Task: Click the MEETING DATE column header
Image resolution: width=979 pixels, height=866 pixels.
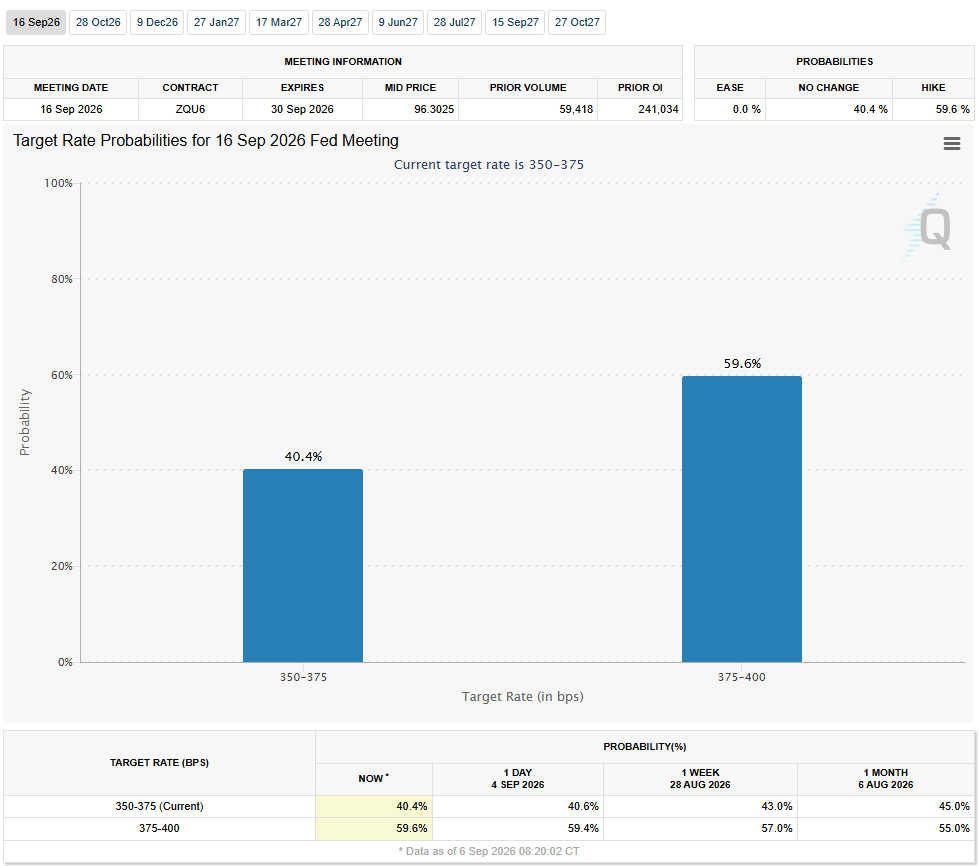Action: 71,88
